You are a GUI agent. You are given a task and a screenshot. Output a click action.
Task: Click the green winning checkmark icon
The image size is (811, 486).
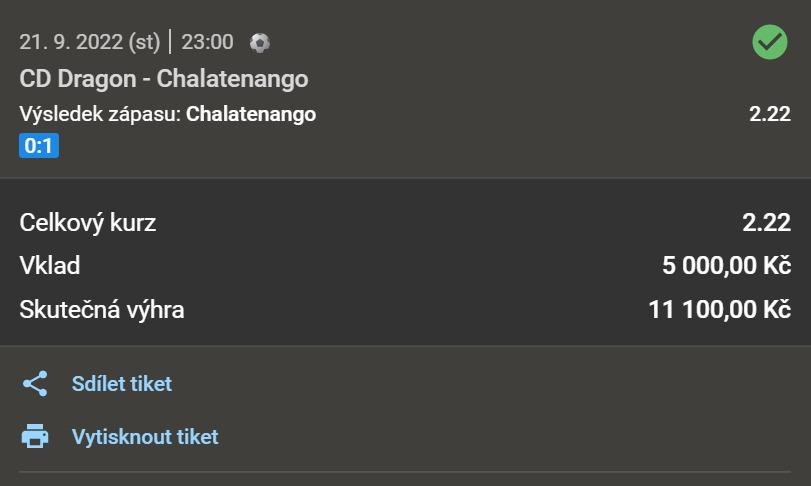coord(770,42)
